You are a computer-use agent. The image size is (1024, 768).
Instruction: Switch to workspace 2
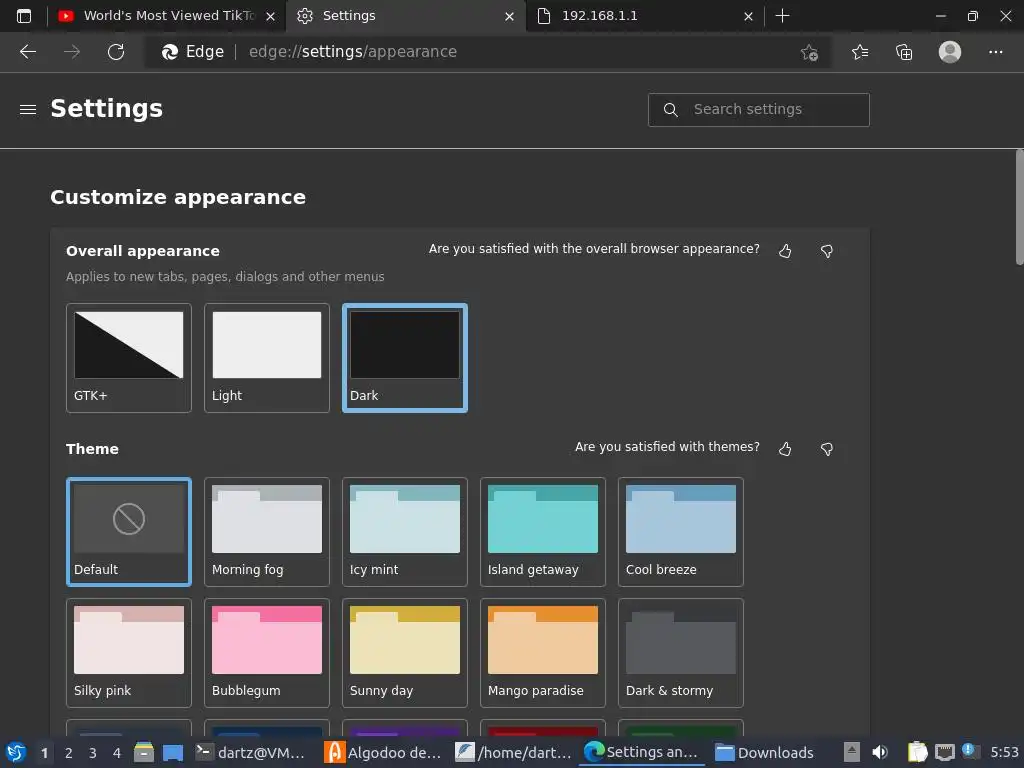69,753
